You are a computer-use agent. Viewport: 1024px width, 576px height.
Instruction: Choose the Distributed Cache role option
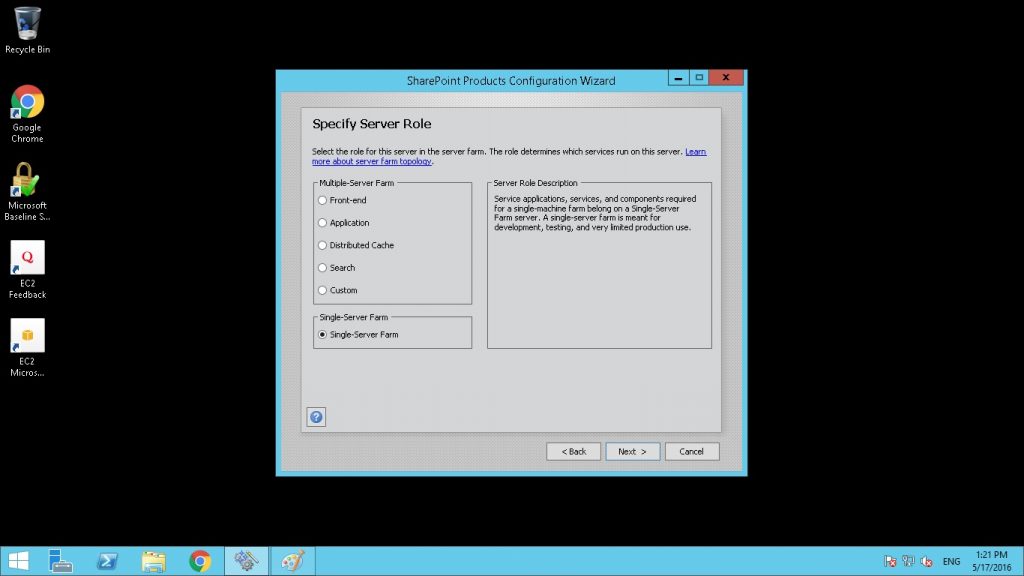tap(322, 245)
